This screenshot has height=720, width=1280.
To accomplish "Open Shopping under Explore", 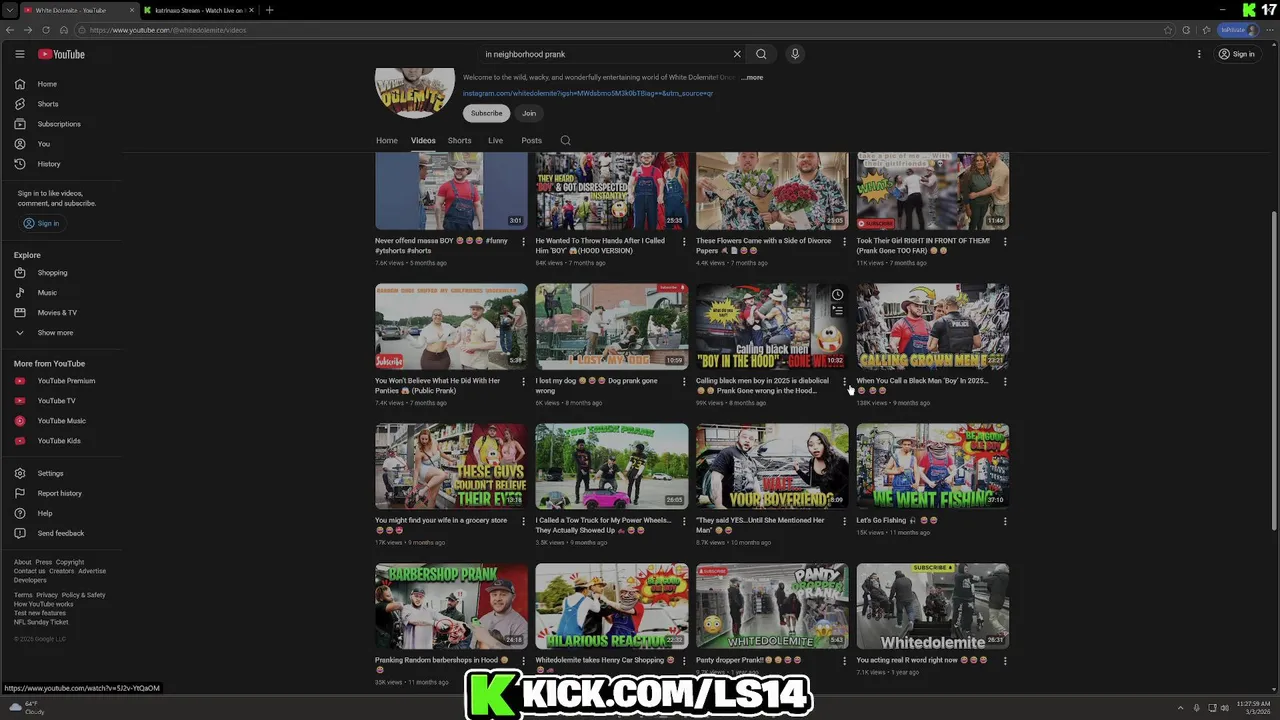I will click(x=62, y=273).
